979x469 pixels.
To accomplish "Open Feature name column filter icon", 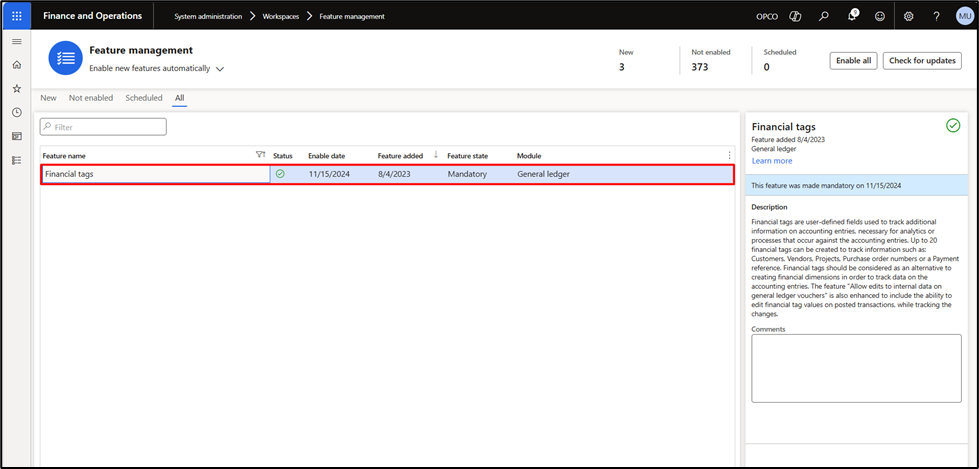I will coord(260,155).
